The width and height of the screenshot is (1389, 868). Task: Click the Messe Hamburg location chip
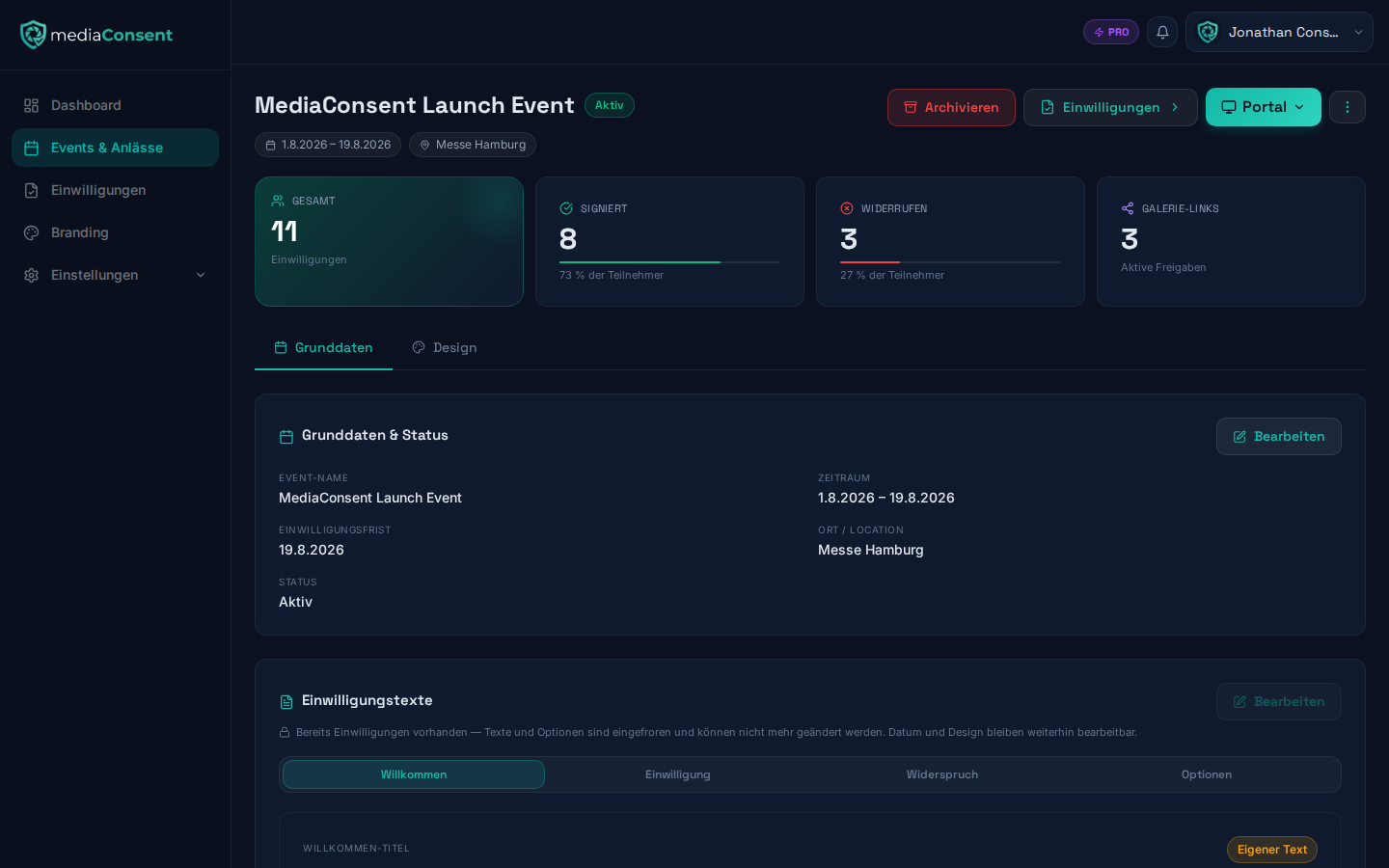coord(473,145)
